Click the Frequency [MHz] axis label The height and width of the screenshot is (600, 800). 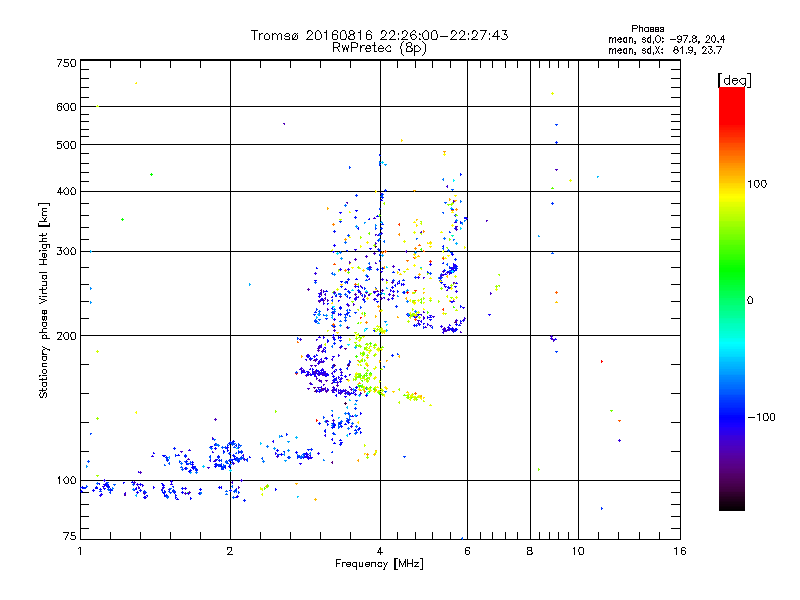point(379,565)
